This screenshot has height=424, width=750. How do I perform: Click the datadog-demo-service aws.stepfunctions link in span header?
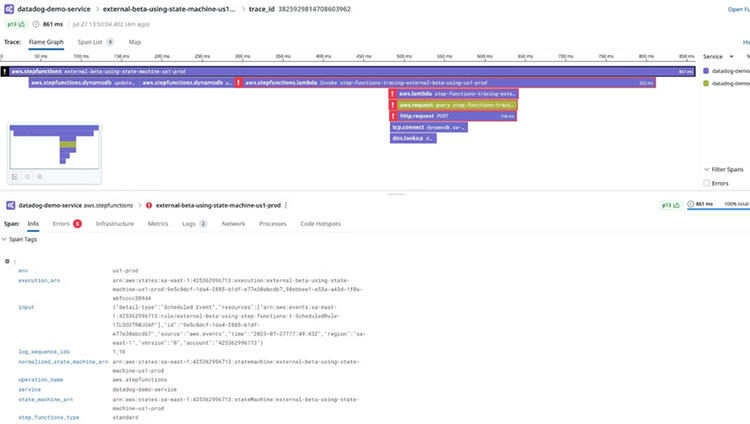click(x=76, y=205)
